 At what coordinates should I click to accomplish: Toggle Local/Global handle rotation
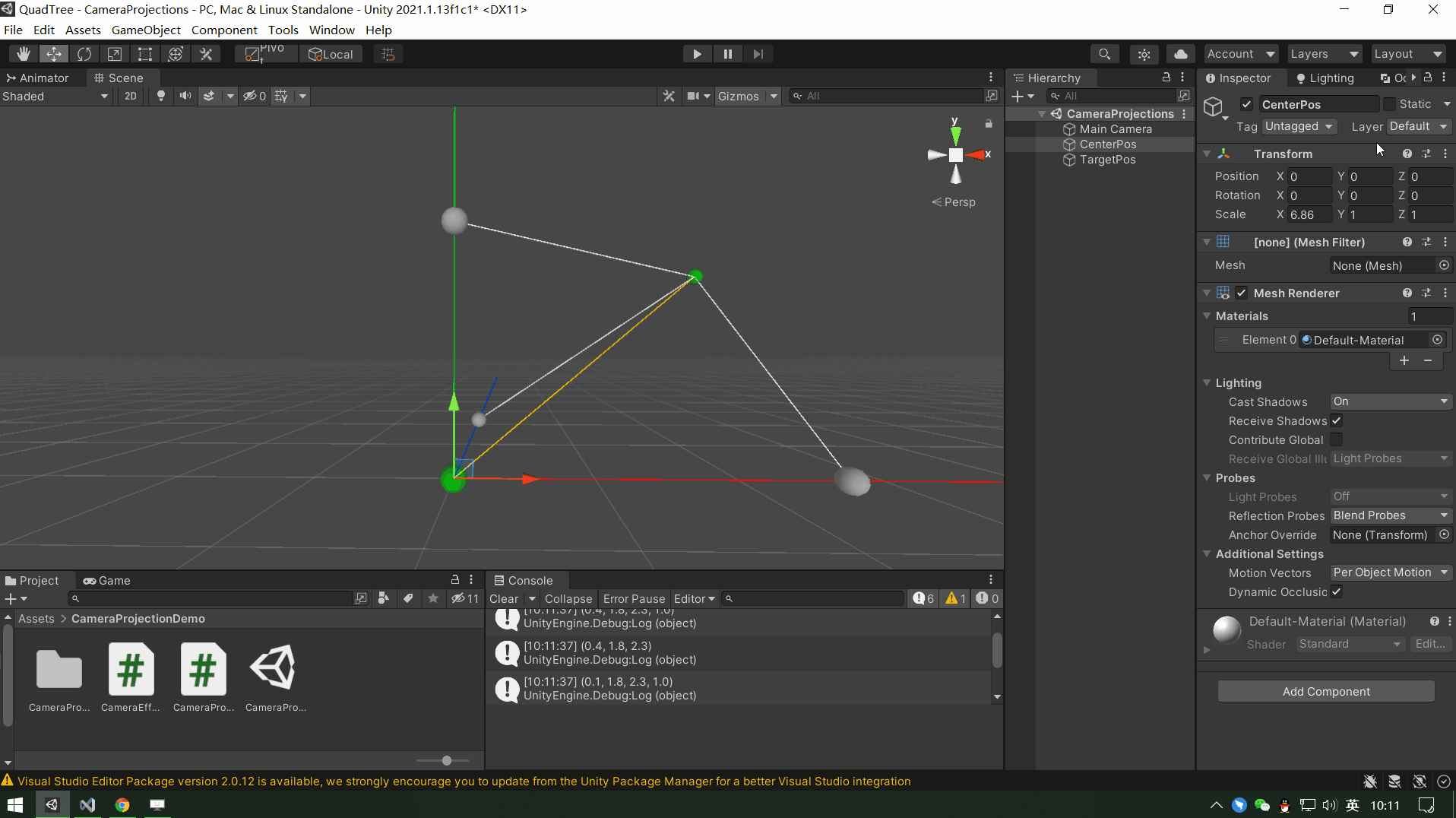coord(331,54)
